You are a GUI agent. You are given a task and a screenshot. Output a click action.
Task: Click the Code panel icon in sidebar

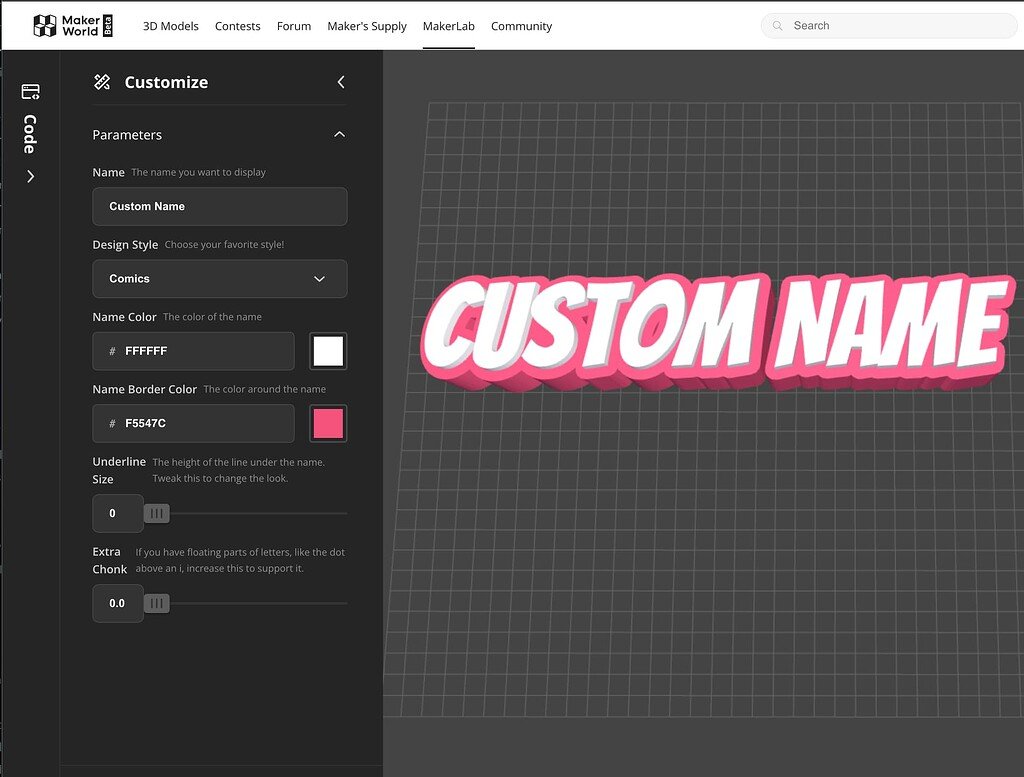click(29, 91)
